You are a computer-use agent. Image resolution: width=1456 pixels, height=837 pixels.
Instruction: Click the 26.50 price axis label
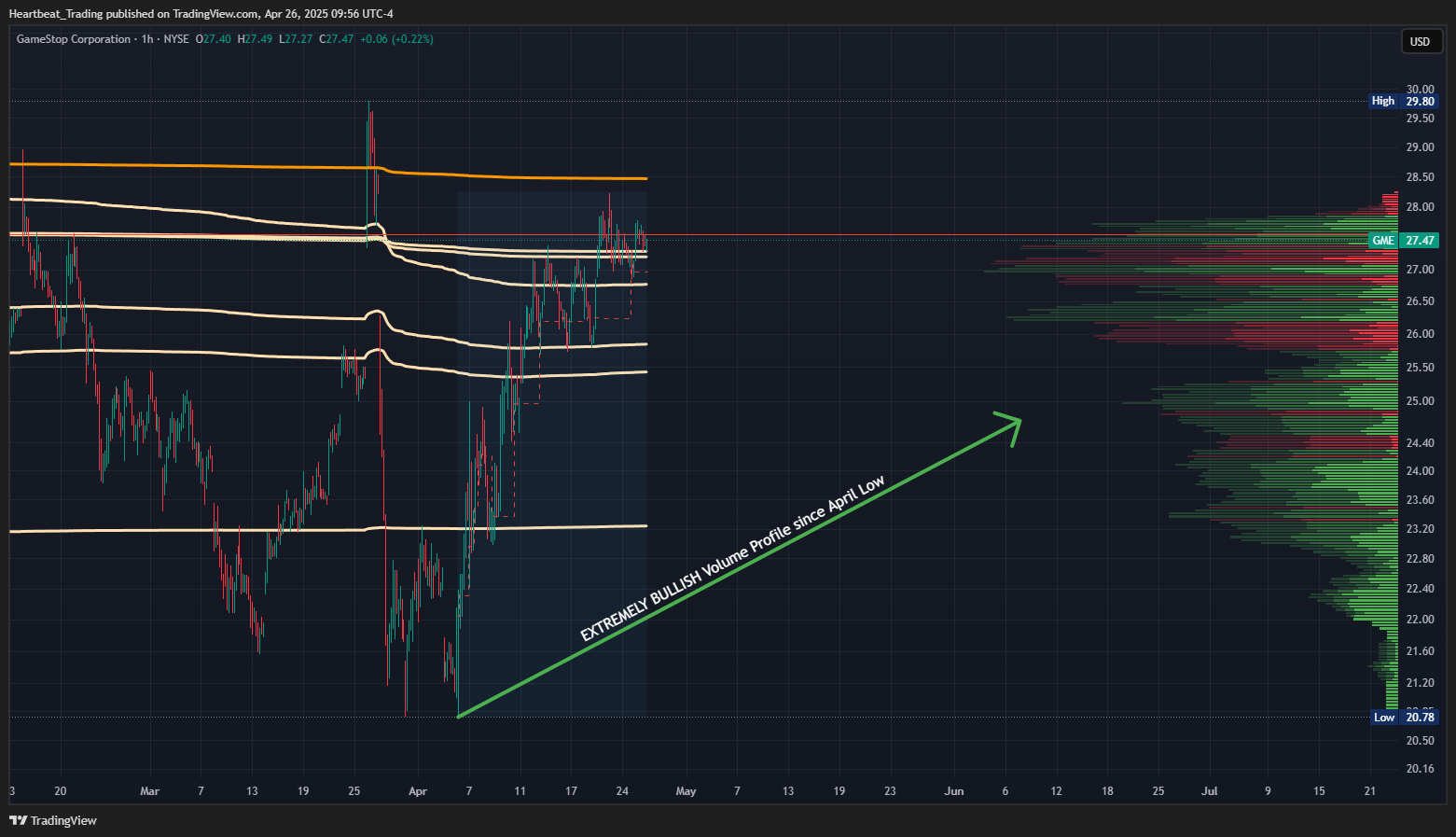1421,301
